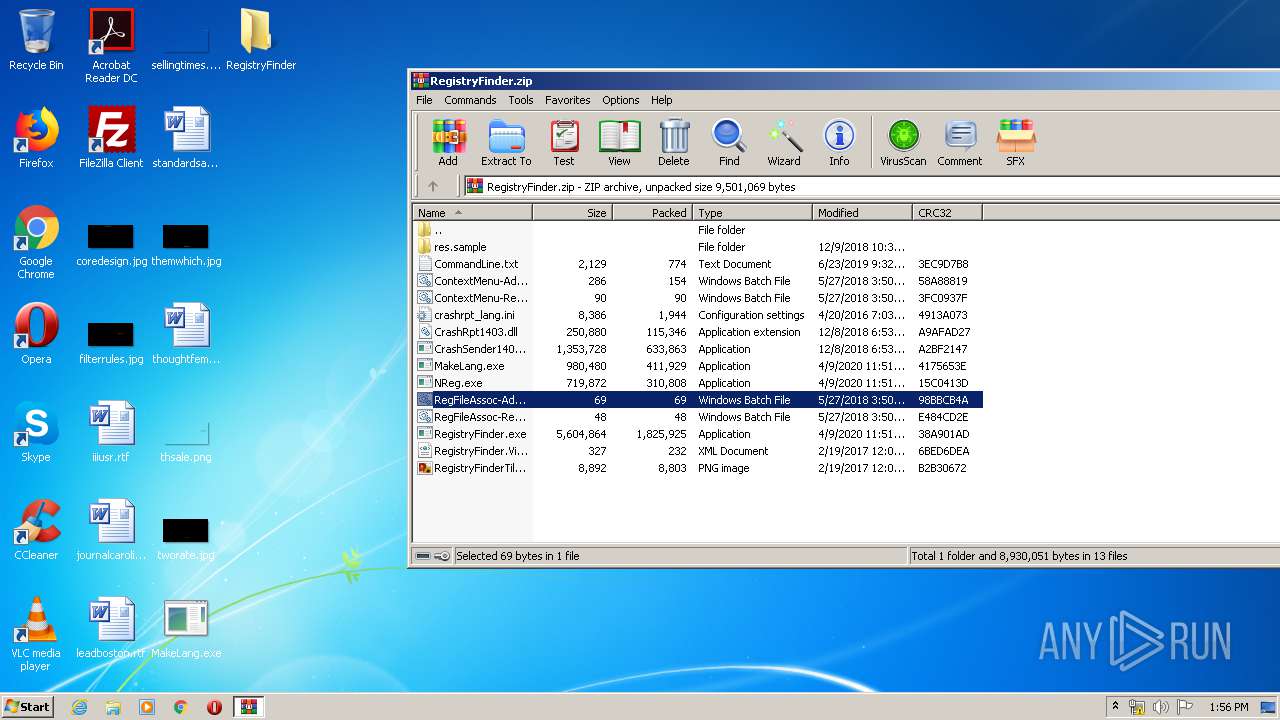
Task: Click the Add toolbar icon in WinRAR
Action: coord(448,143)
